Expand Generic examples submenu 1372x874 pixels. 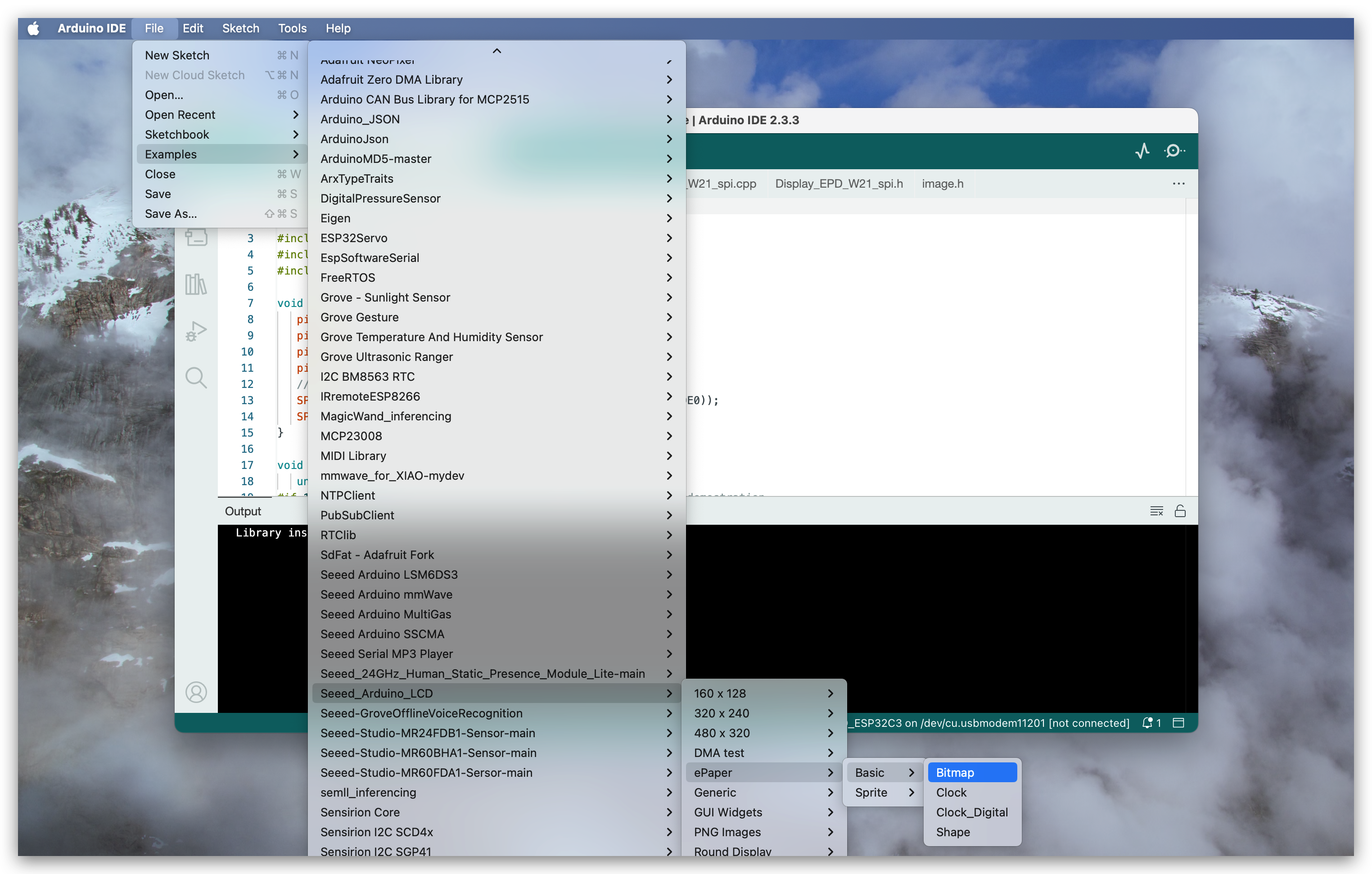pos(763,793)
